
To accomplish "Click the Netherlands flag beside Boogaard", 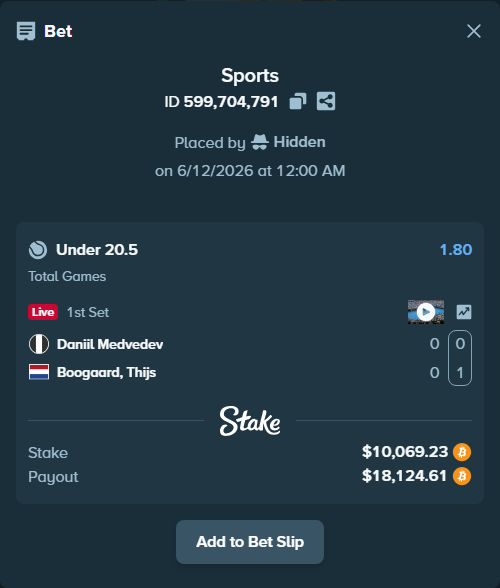I will tap(39, 372).
